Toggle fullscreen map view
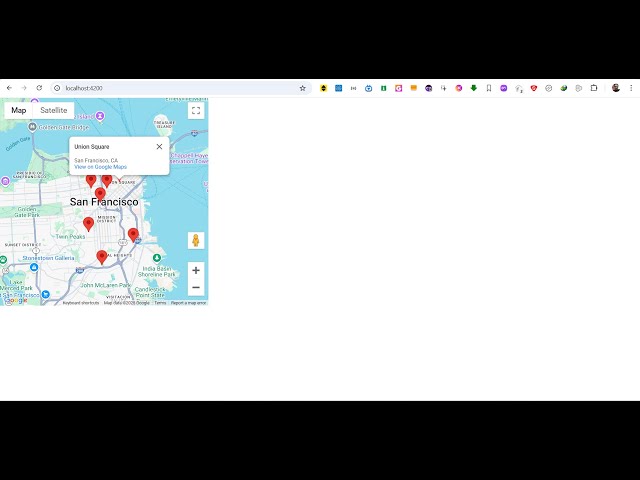 196,110
